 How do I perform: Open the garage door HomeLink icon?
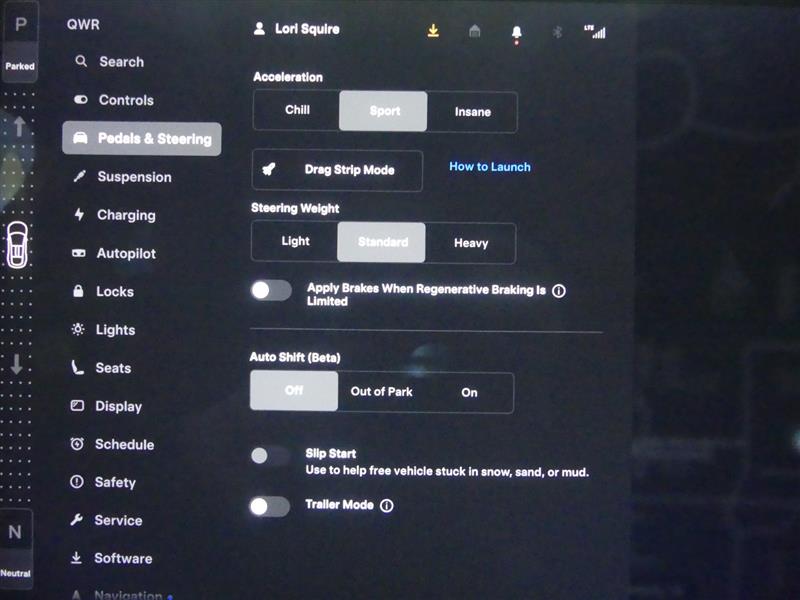[x=475, y=31]
